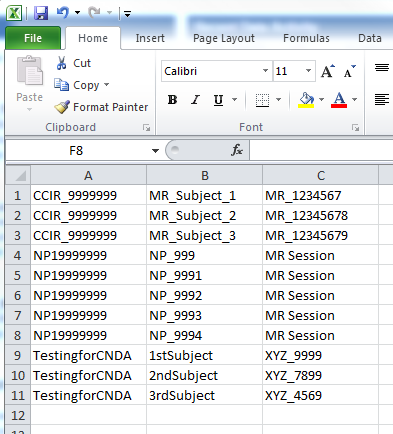Open the Fill Color palette dropdown
This screenshot has width=393, height=434.
click(x=321, y=100)
